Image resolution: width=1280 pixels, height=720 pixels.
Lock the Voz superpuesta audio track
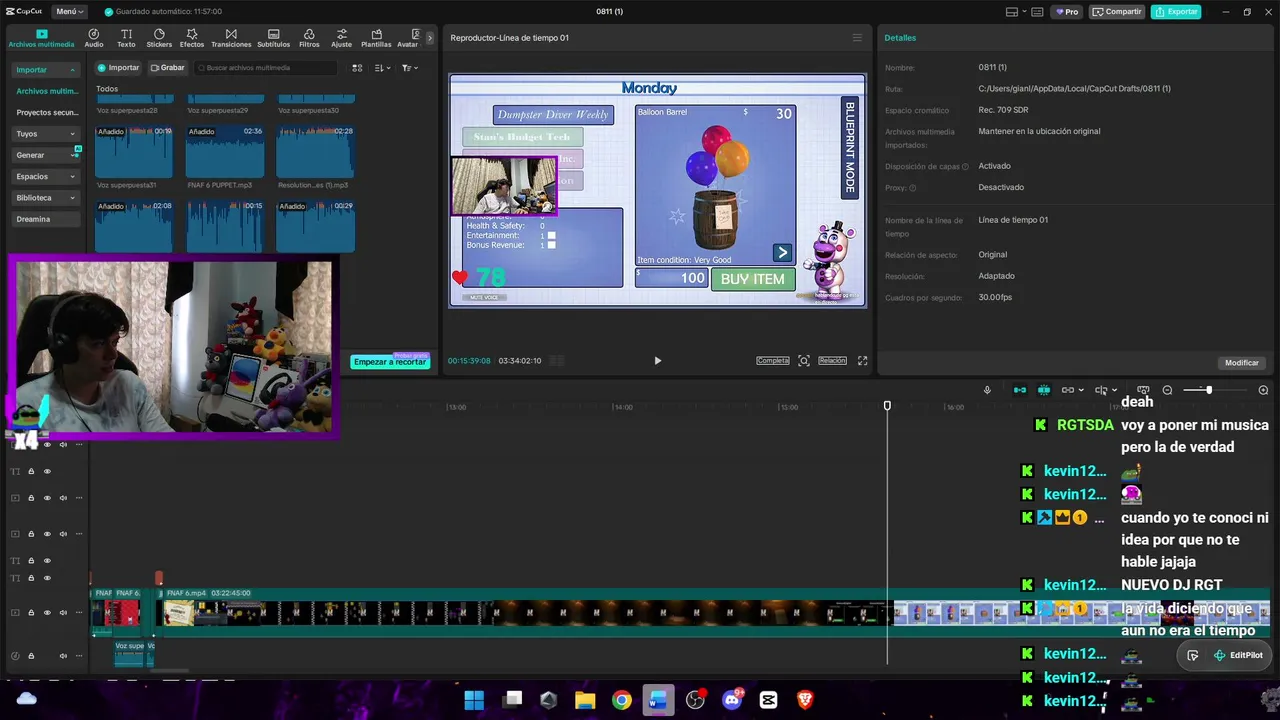click(31, 656)
